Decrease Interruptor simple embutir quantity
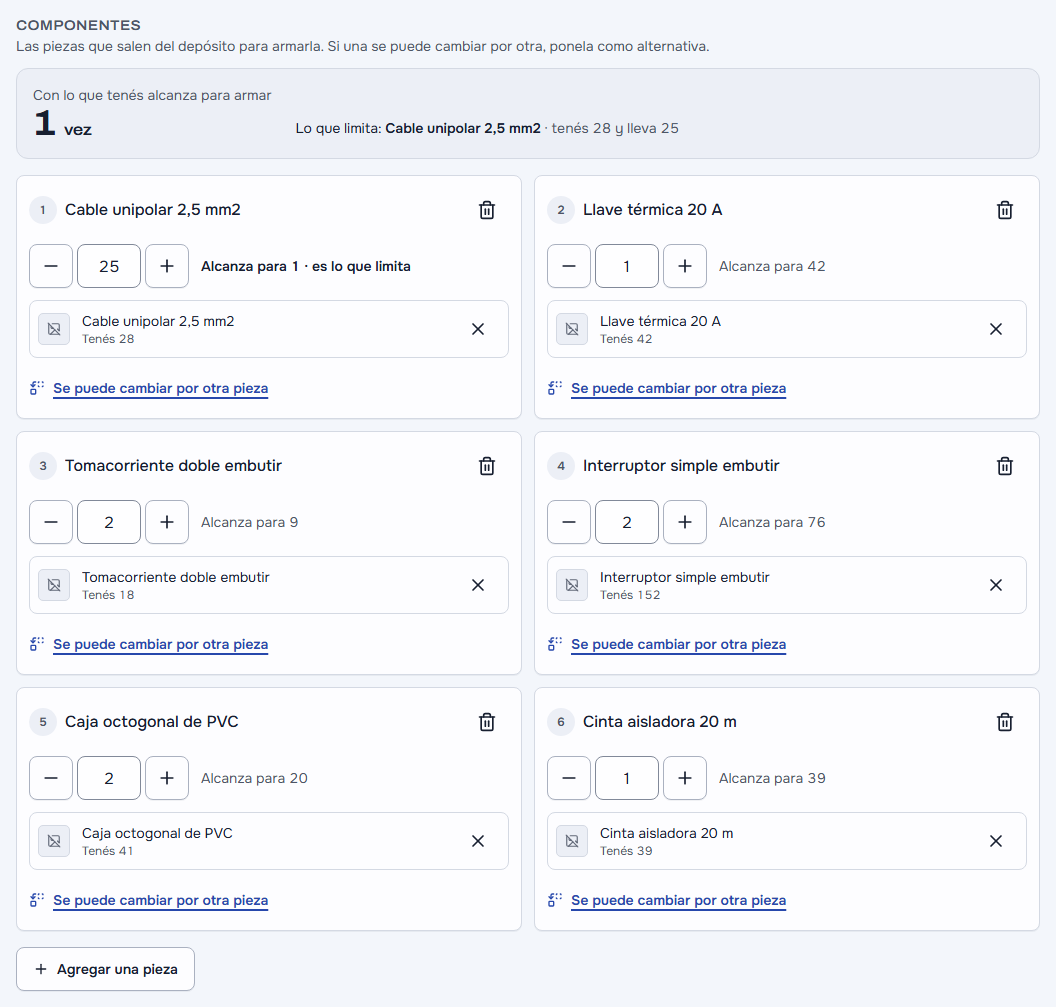Image resolution: width=1056 pixels, height=1007 pixels. click(x=569, y=522)
